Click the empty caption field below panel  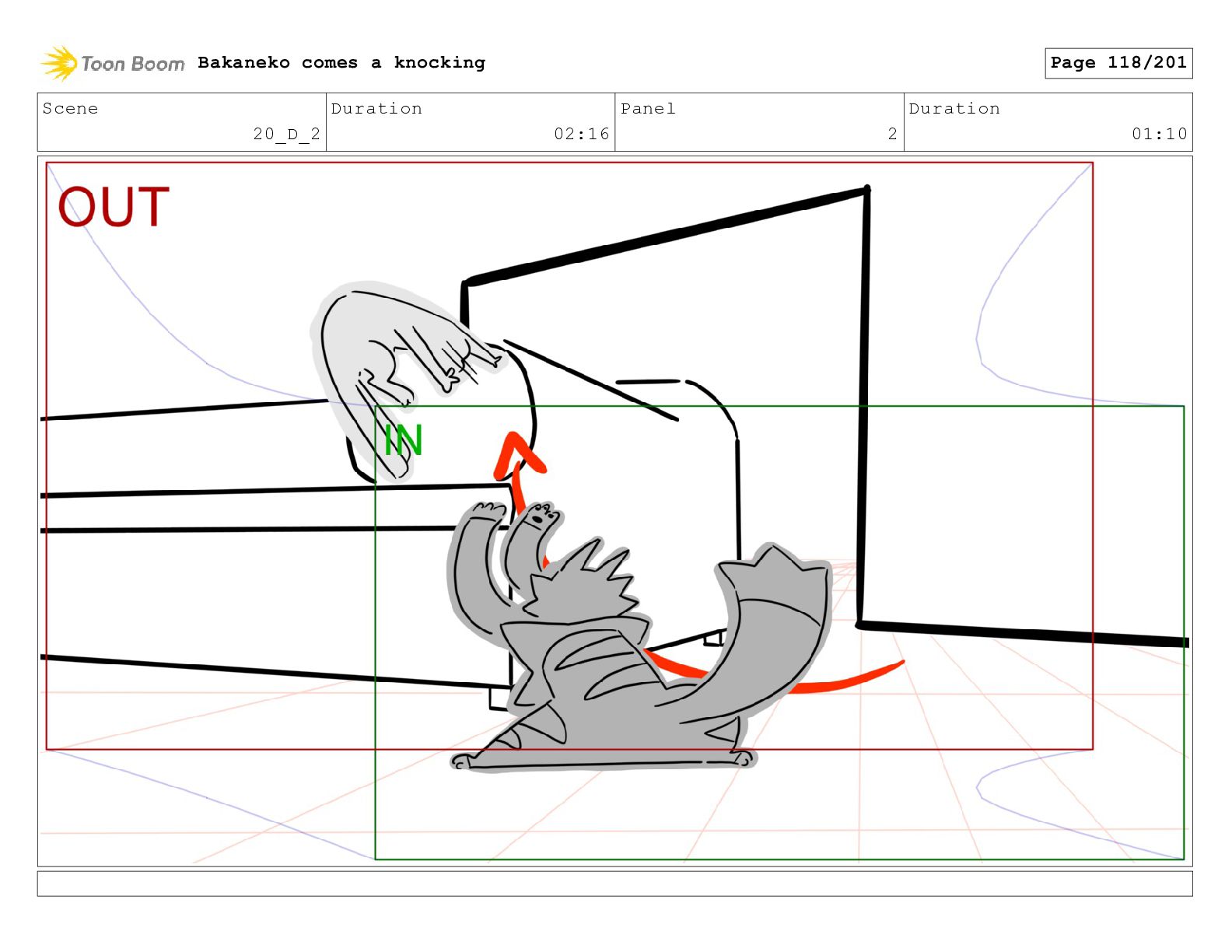click(614, 884)
